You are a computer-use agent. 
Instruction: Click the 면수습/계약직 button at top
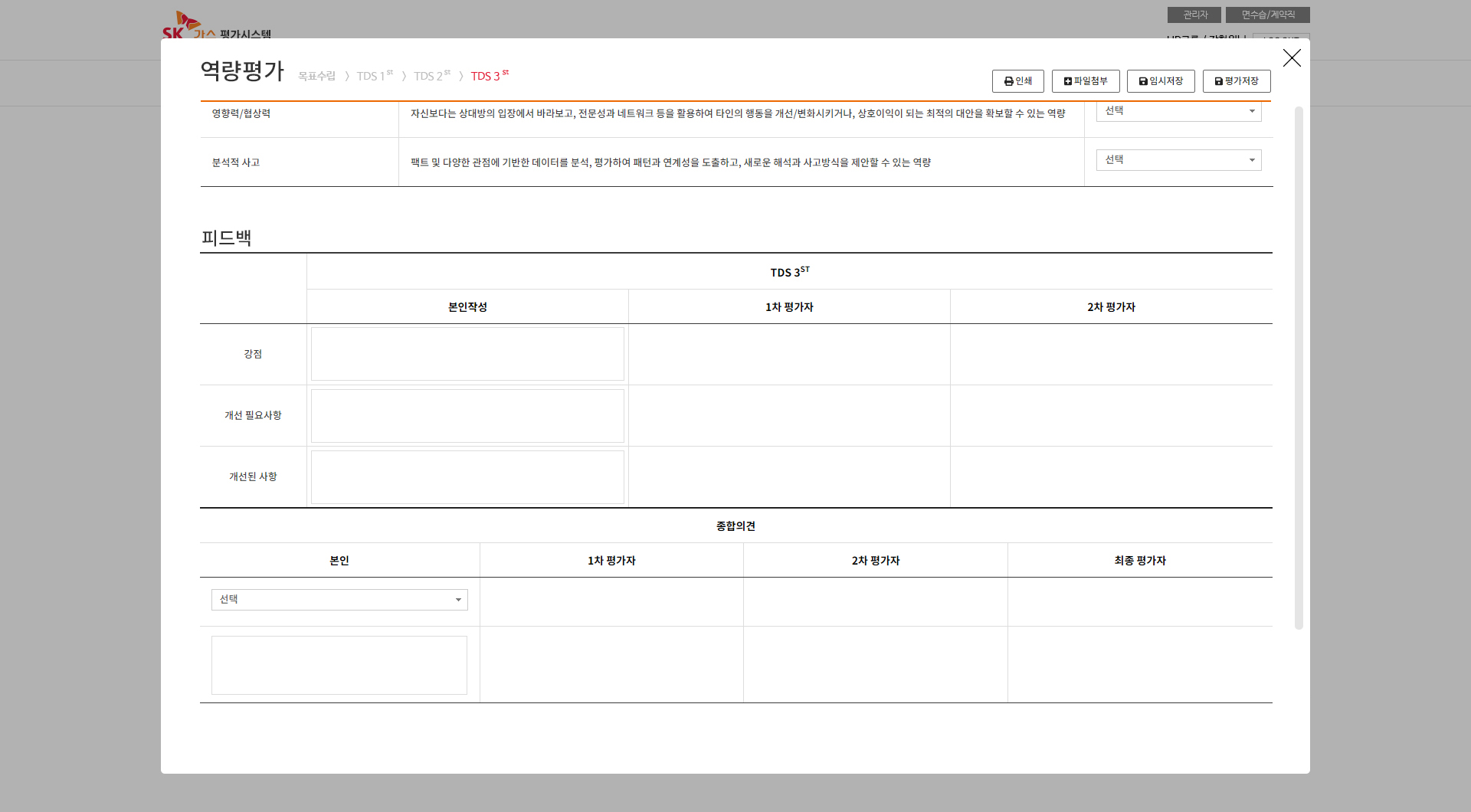coord(1267,15)
